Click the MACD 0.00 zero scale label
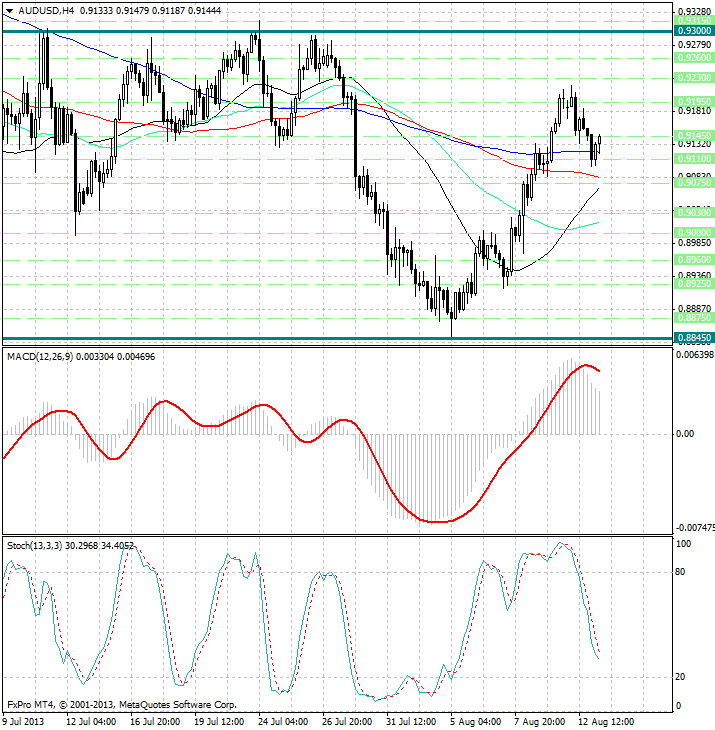The height and width of the screenshot is (730, 715). (685, 434)
